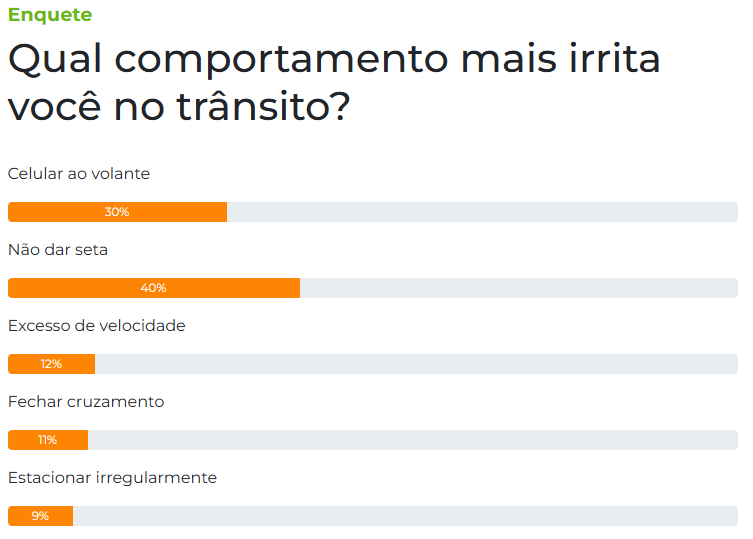Click the orange 30% progress bar

118,212
